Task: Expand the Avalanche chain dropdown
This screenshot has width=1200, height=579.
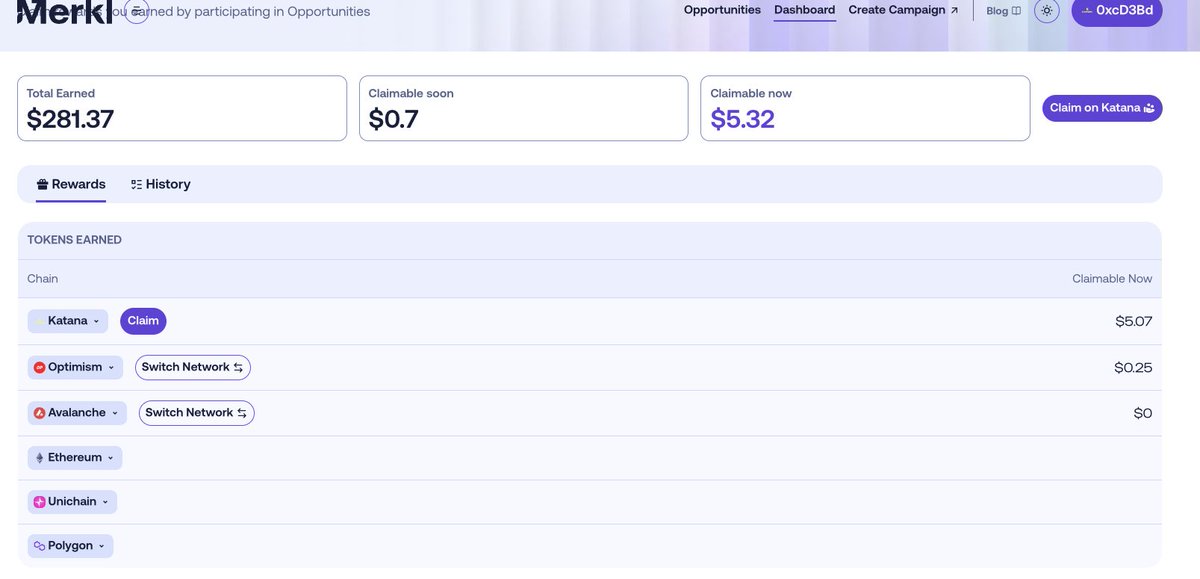Action: click(77, 412)
